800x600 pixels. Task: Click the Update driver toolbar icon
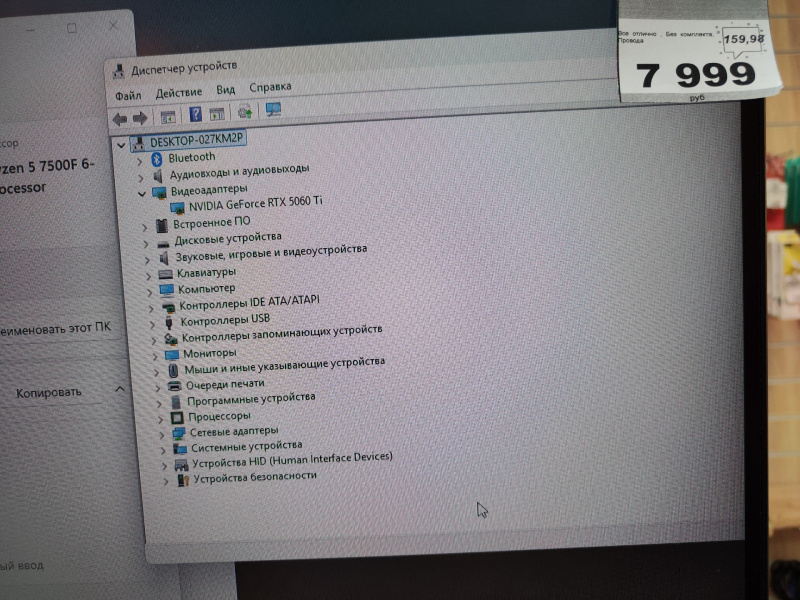pos(245,111)
